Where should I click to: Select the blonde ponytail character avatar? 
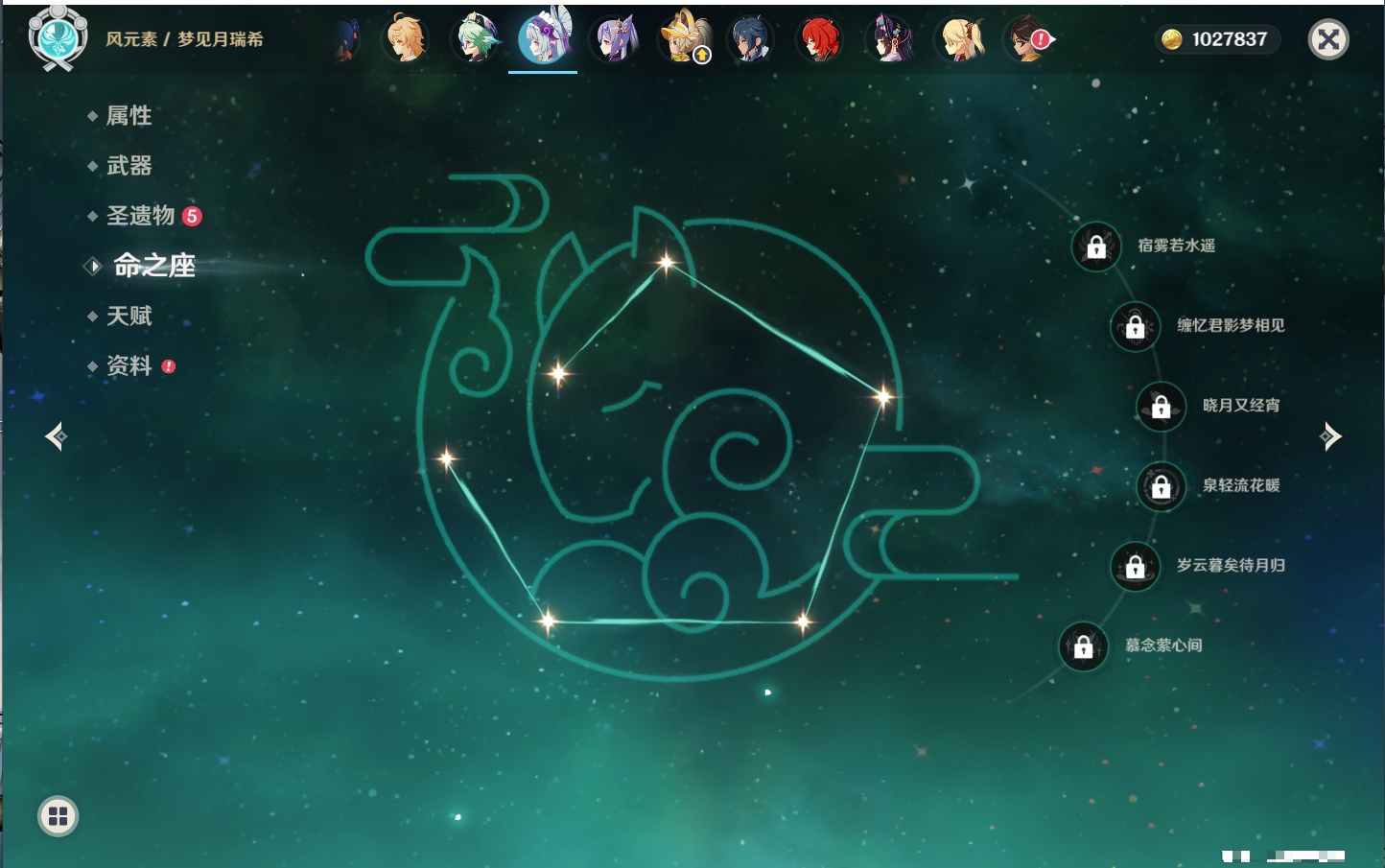click(959, 39)
